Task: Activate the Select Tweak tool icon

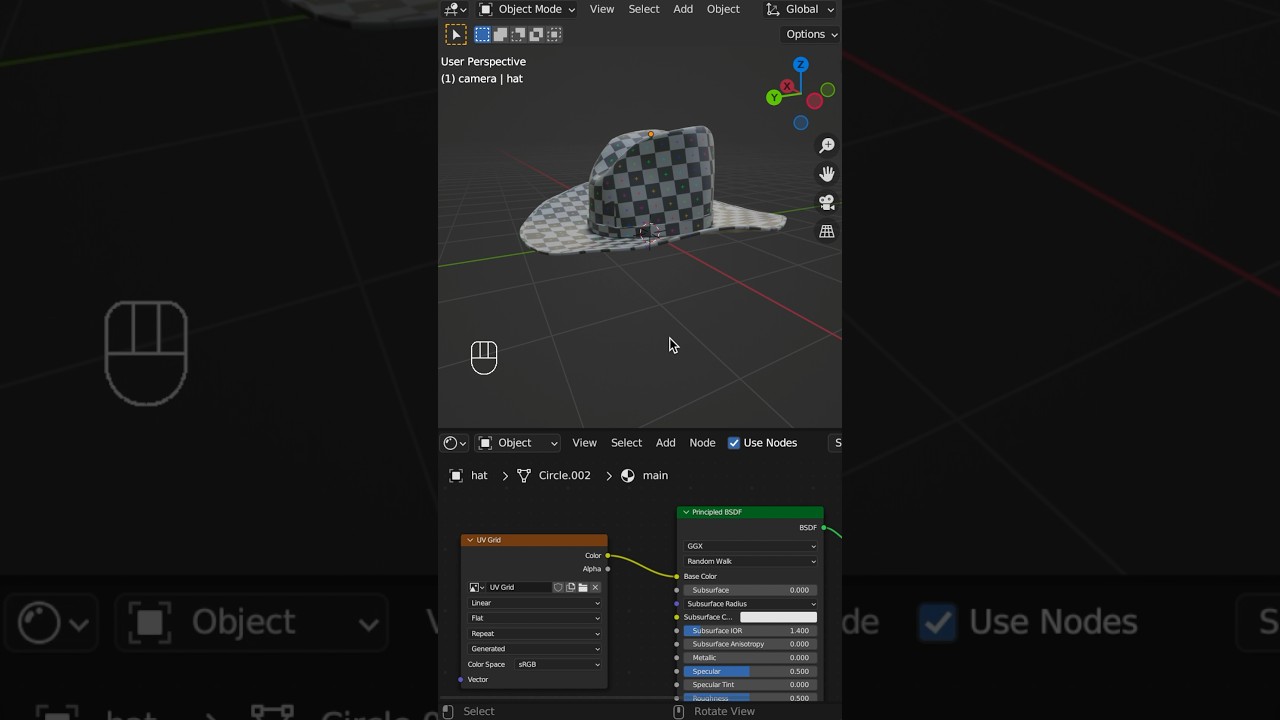Action: (x=456, y=35)
